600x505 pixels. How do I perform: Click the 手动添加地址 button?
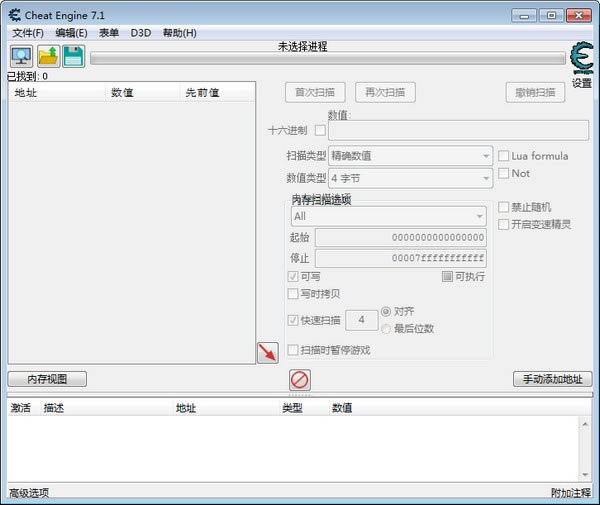(x=553, y=379)
